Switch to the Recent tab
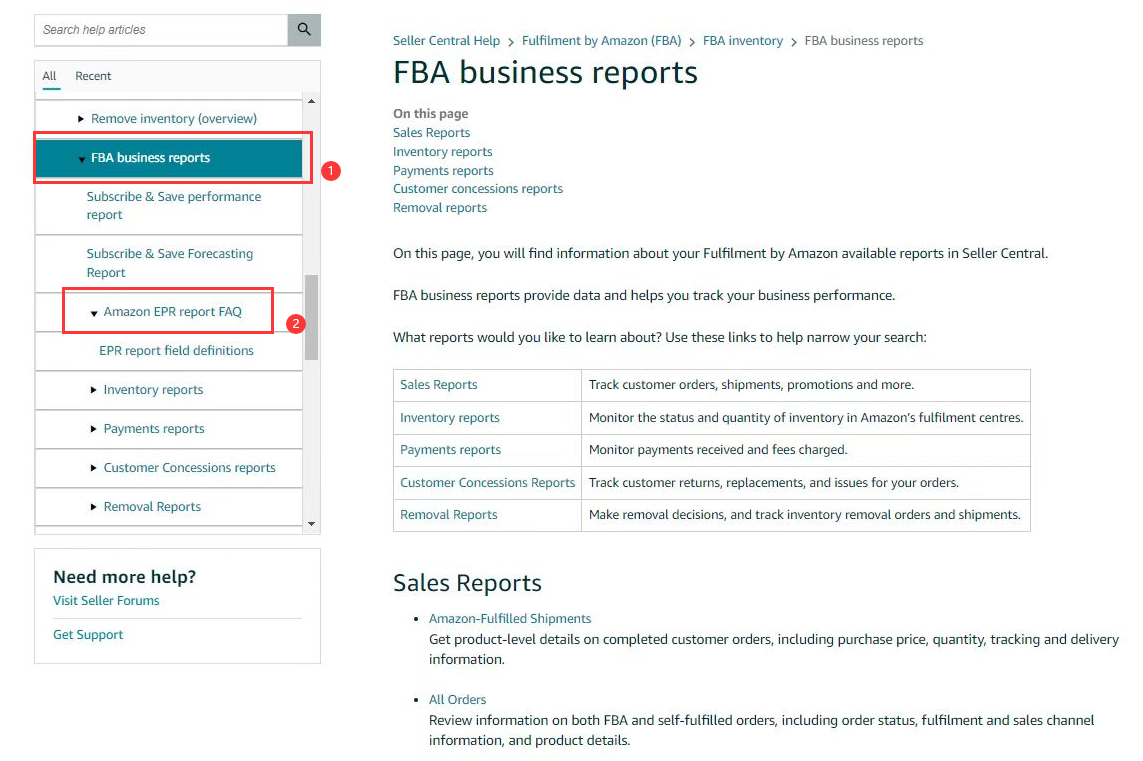Image resolution: width=1143 pixels, height=761 pixels. pyautogui.click(x=93, y=76)
